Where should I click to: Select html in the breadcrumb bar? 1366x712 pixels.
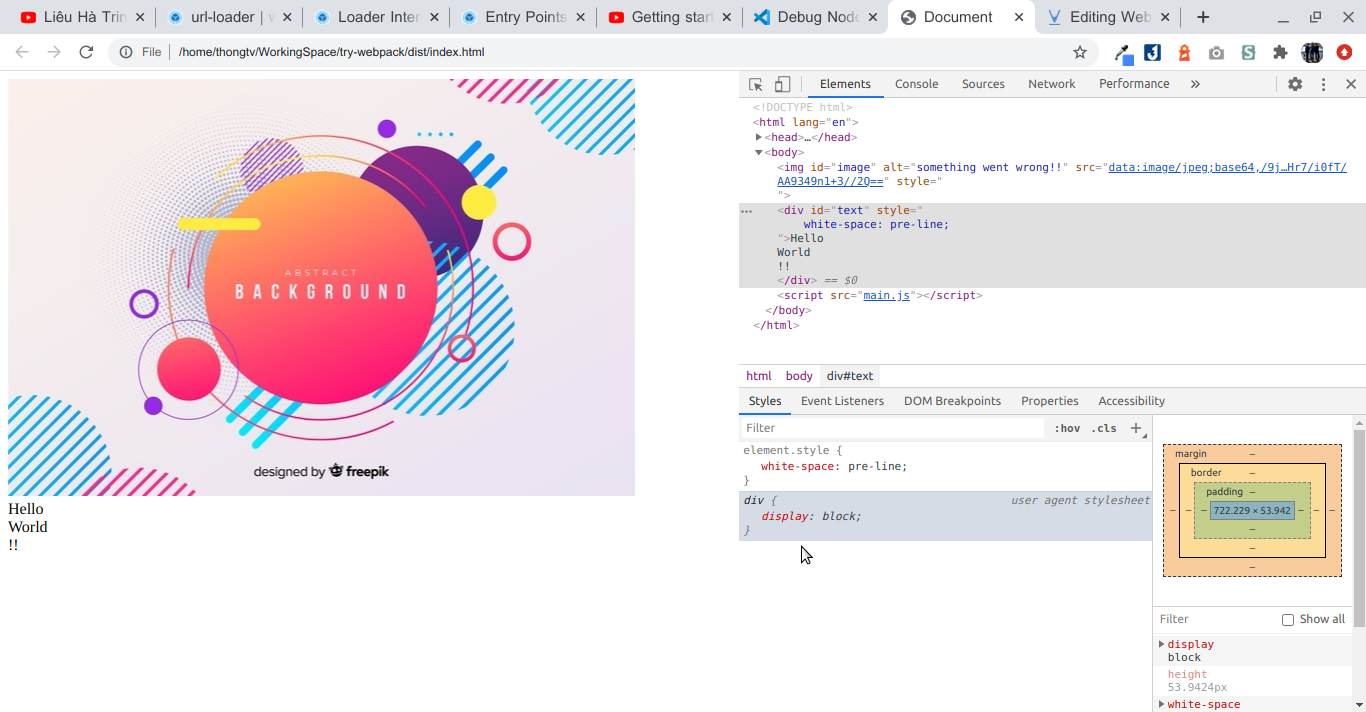(x=759, y=376)
